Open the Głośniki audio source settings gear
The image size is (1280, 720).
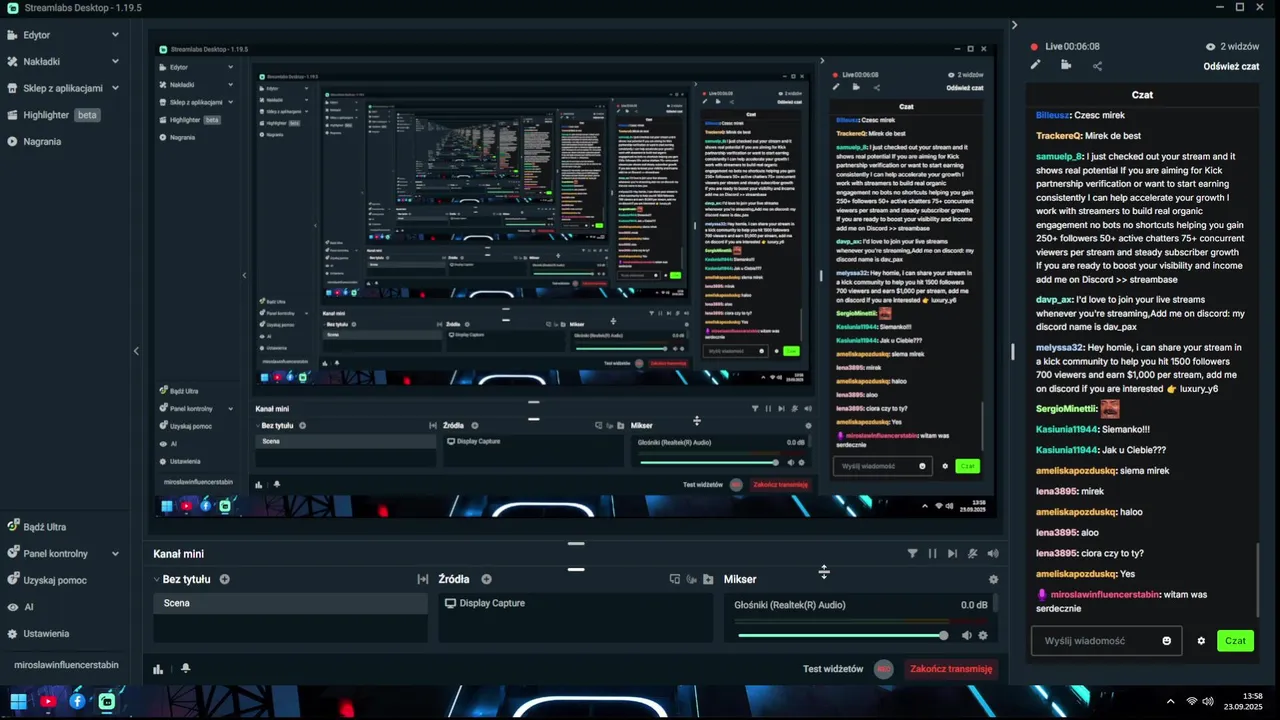click(x=983, y=635)
